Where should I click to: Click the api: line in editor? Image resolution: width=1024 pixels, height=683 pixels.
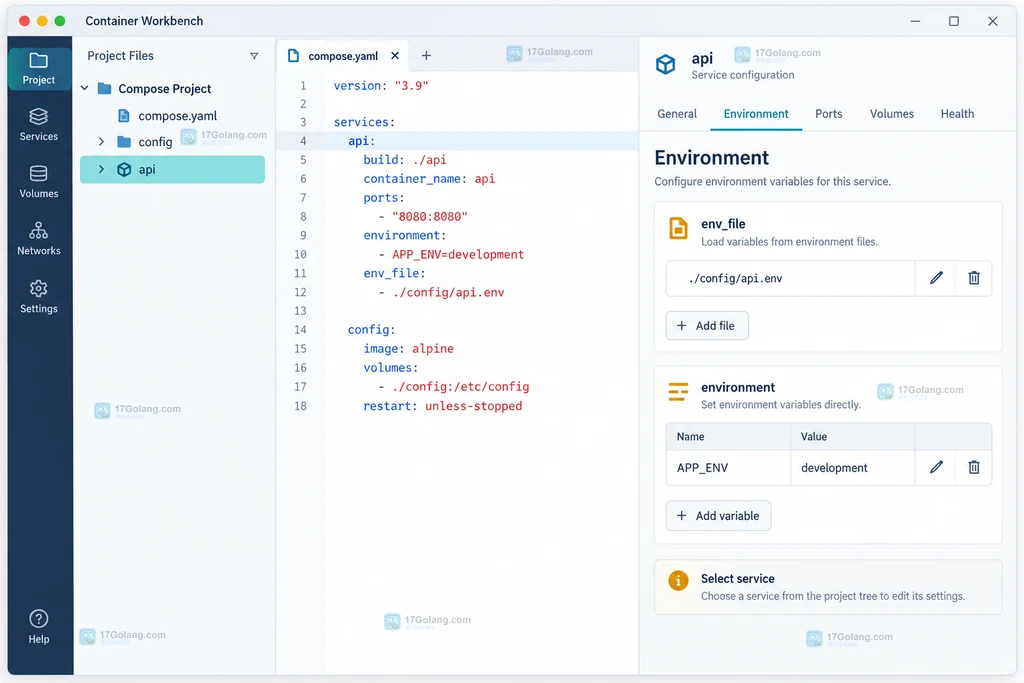[x=361, y=141]
